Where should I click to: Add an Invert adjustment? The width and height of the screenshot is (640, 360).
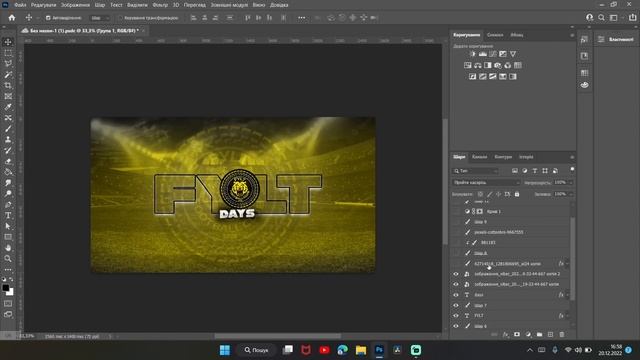473,76
